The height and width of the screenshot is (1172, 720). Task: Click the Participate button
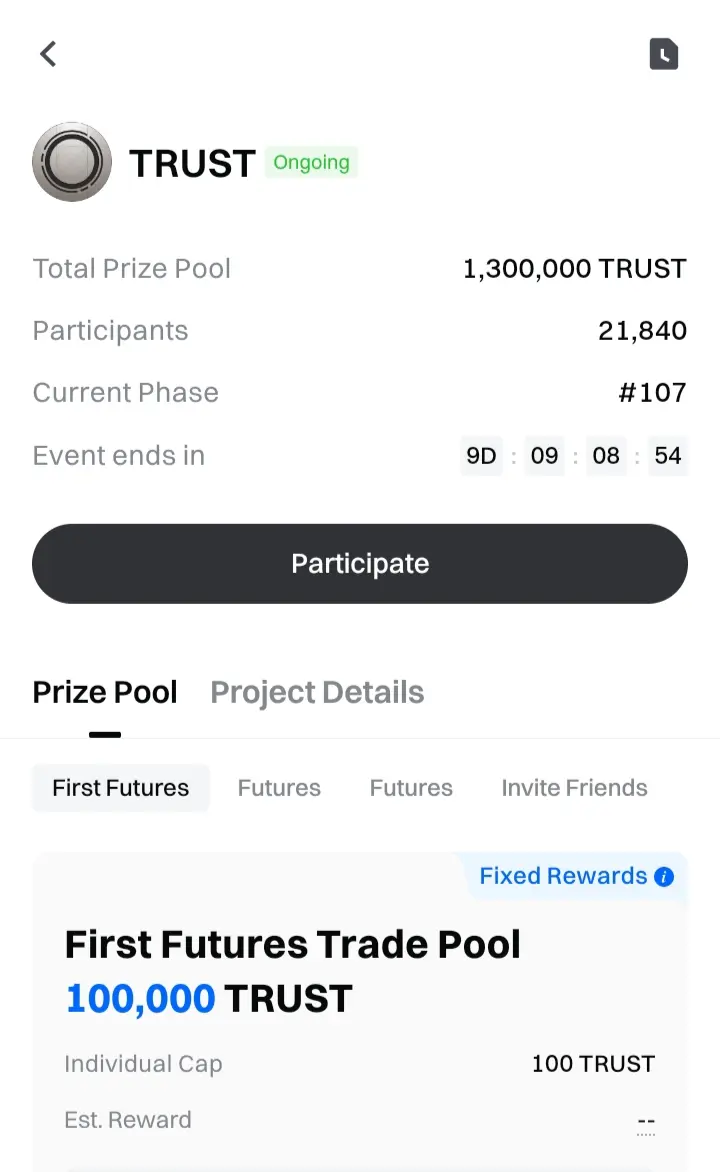coord(360,564)
